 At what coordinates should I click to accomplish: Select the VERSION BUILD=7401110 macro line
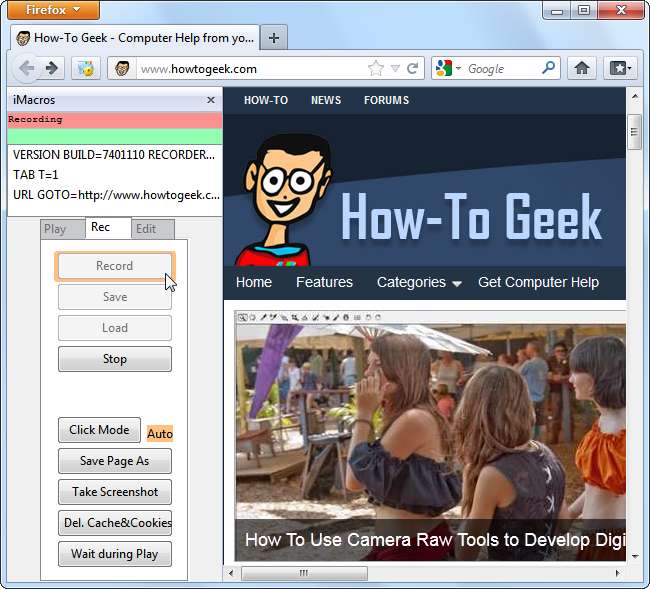114,155
